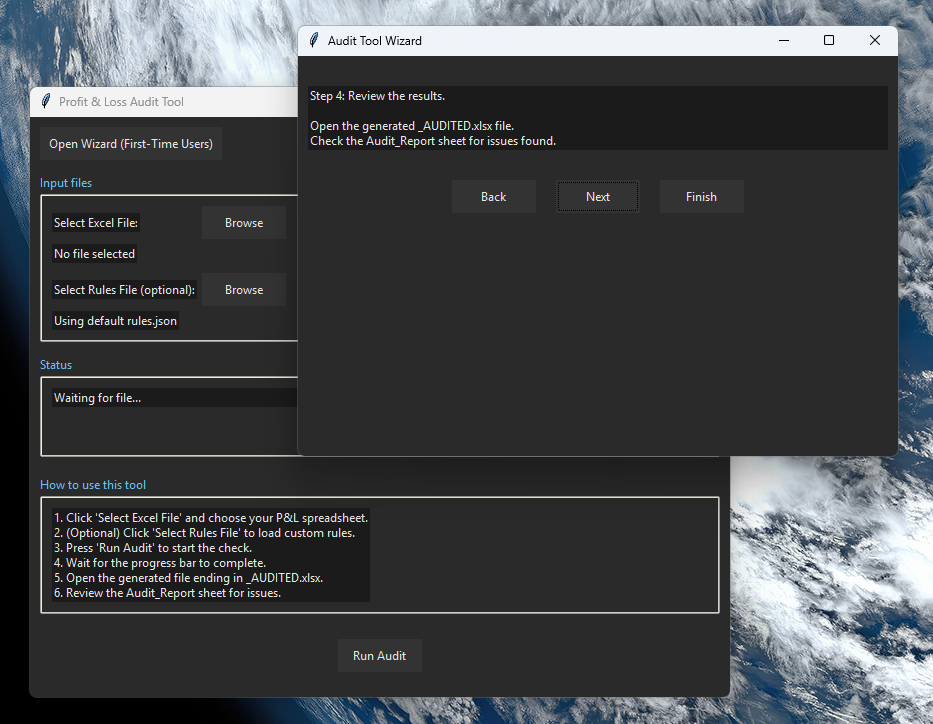Click the Profit & Loss Audit Tool feather icon
The height and width of the screenshot is (724, 933).
tap(45, 102)
